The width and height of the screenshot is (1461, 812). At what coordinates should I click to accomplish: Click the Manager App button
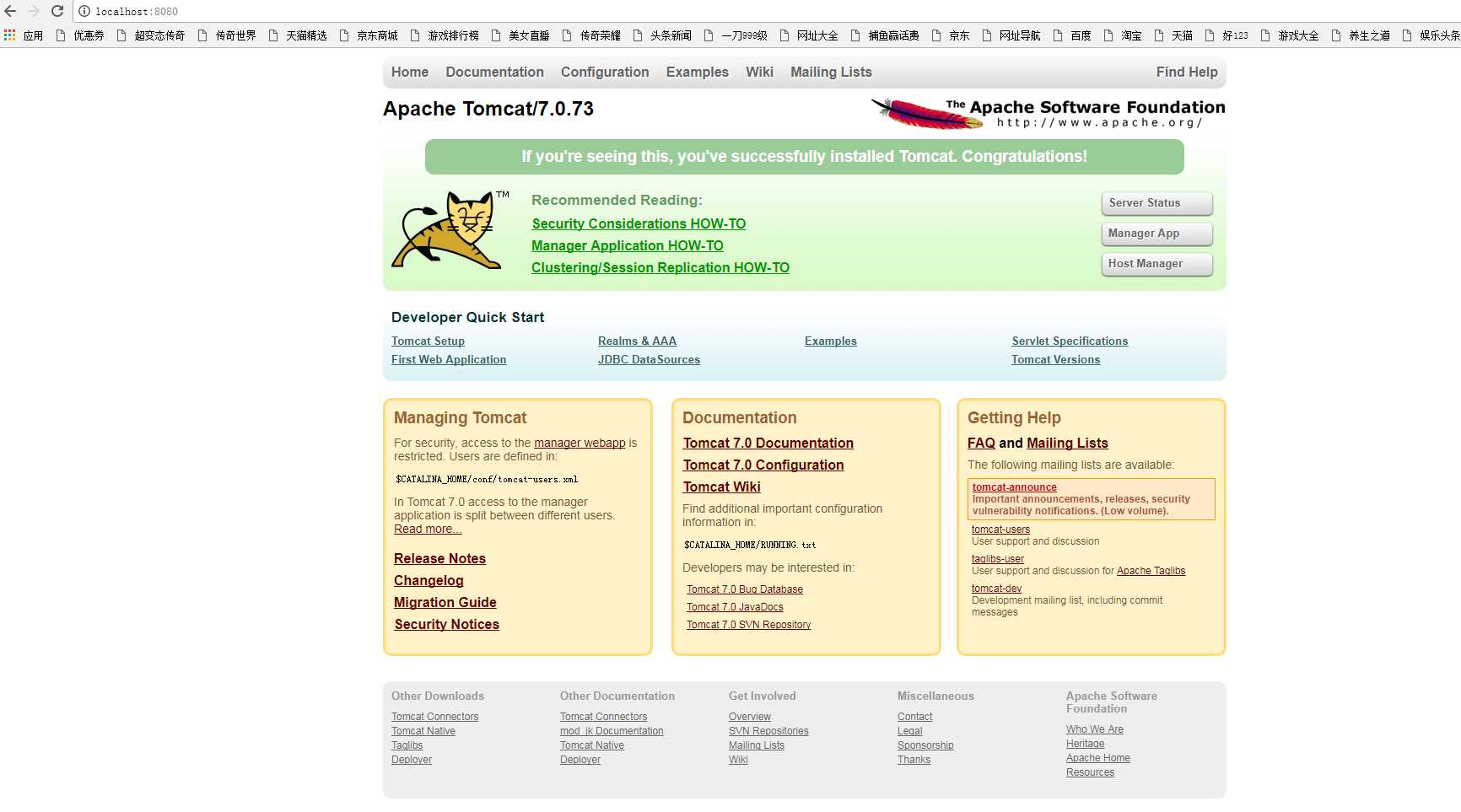click(x=1156, y=234)
